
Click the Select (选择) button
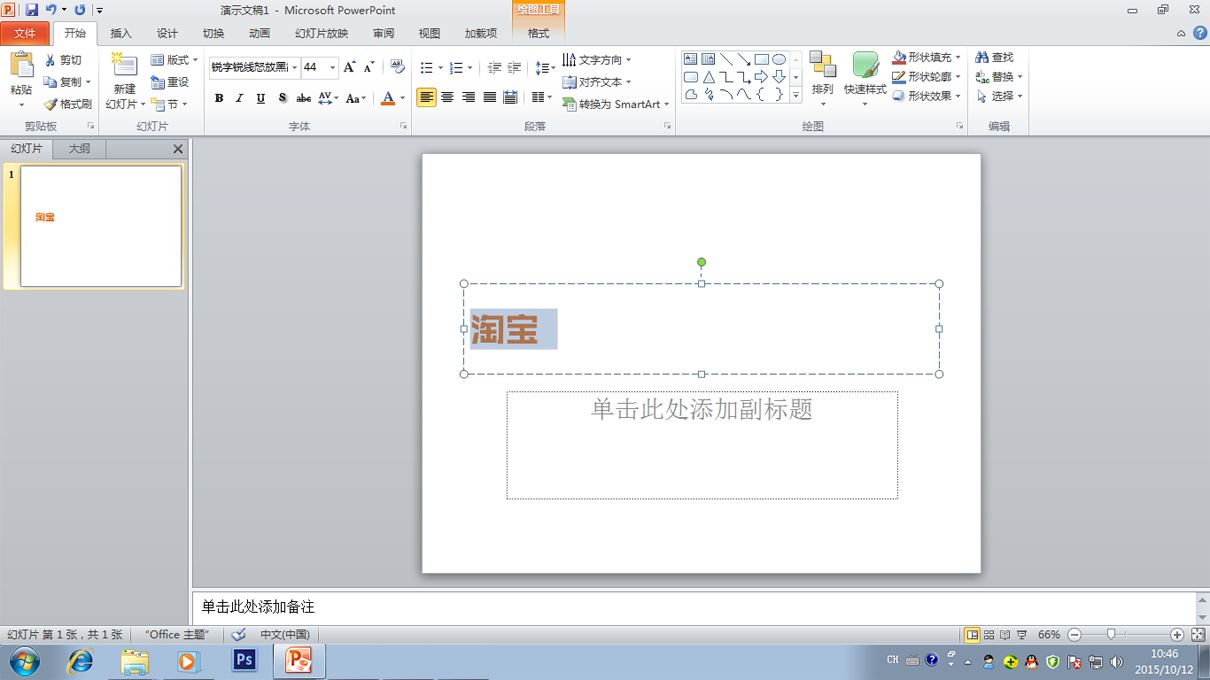pos(999,96)
